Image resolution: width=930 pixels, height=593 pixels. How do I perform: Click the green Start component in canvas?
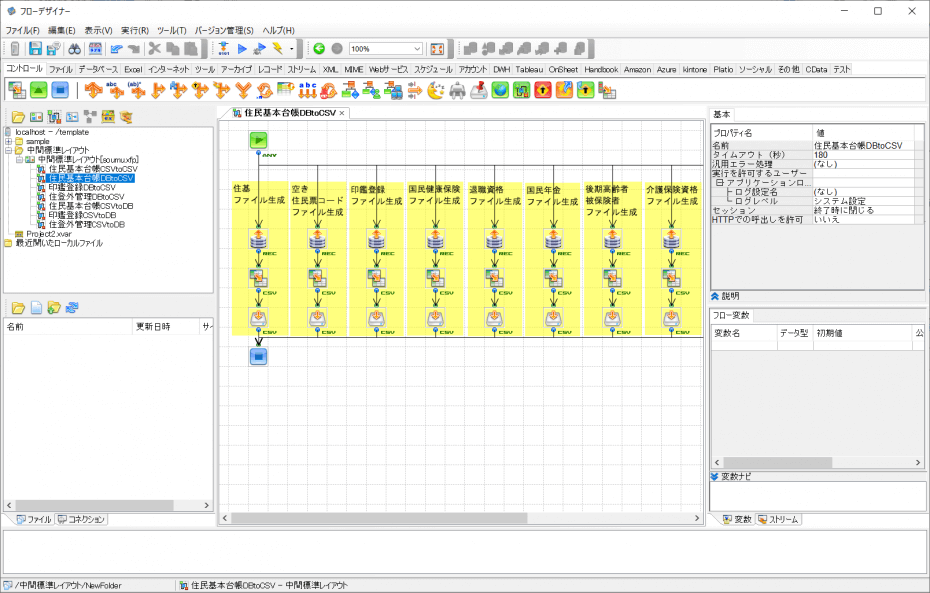(x=258, y=140)
